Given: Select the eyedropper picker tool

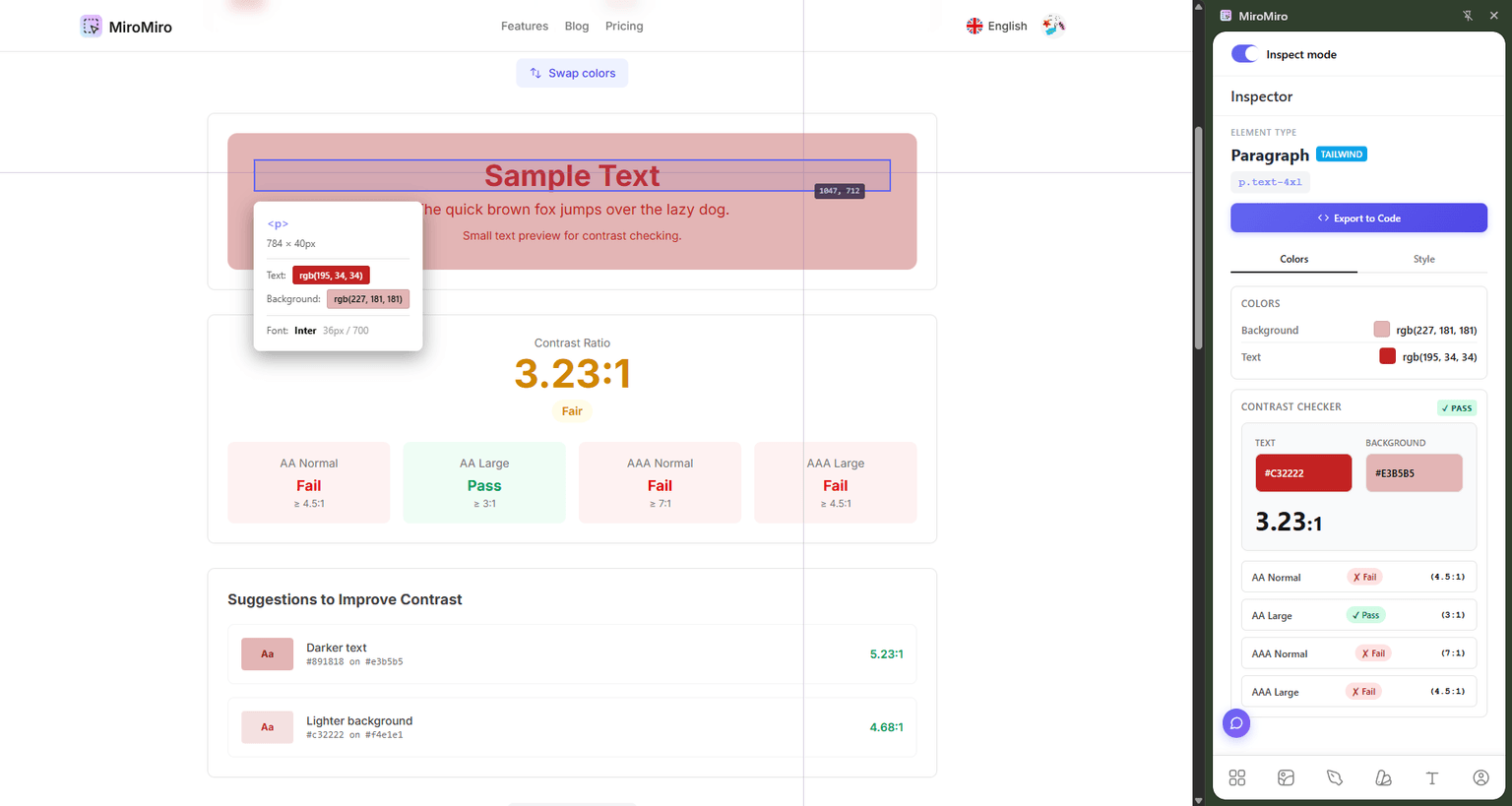Looking at the screenshot, I should coord(1335,777).
